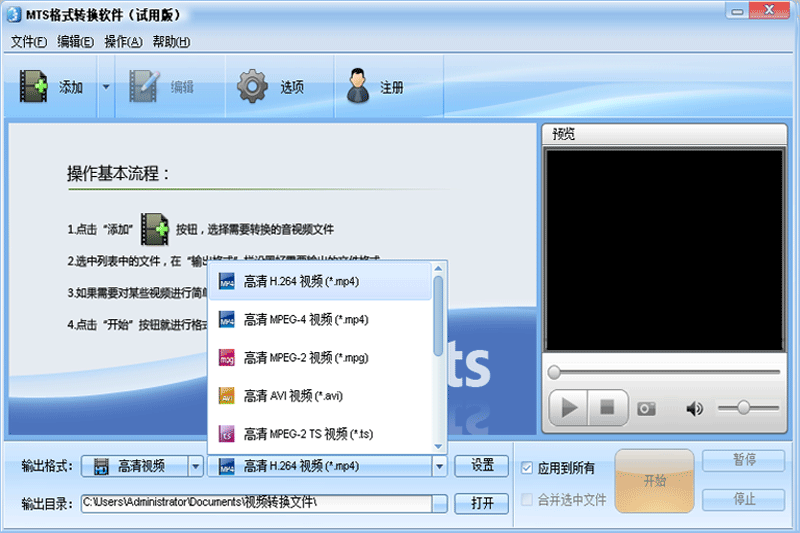Select 高清 H.264 视频 (*.mp4) in list
The width and height of the screenshot is (800, 533).
[320, 282]
